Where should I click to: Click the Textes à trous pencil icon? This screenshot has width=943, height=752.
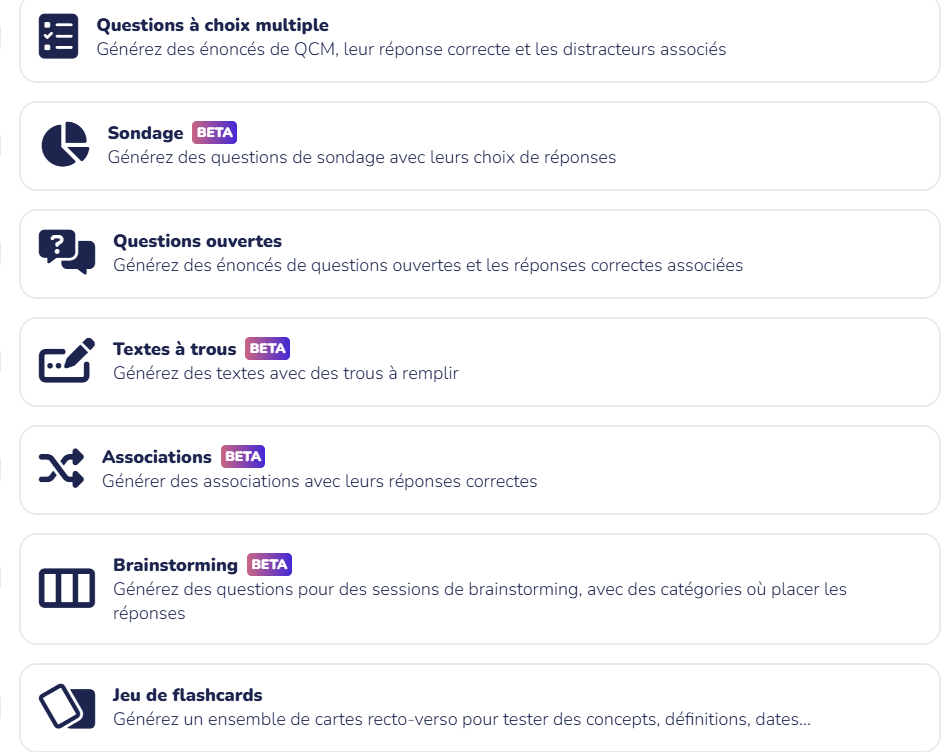[x=67, y=360]
